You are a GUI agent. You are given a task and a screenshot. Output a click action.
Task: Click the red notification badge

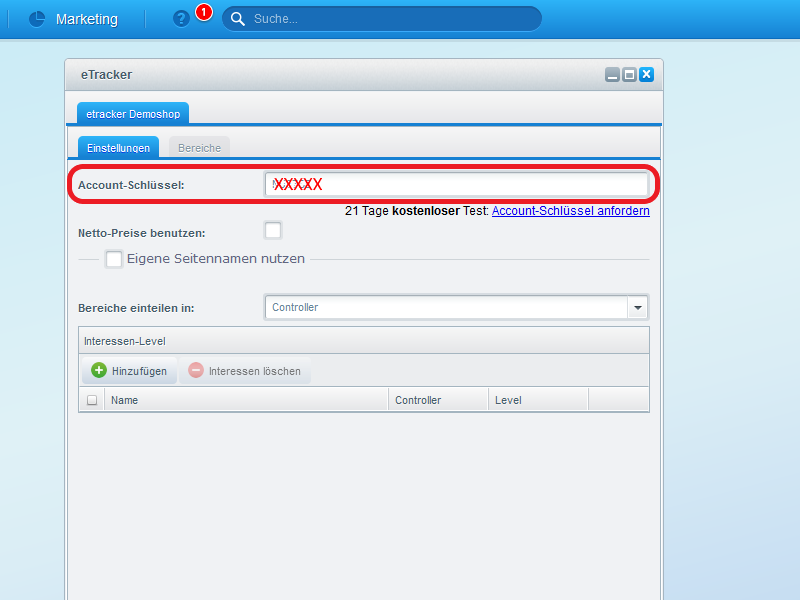[x=204, y=12]
